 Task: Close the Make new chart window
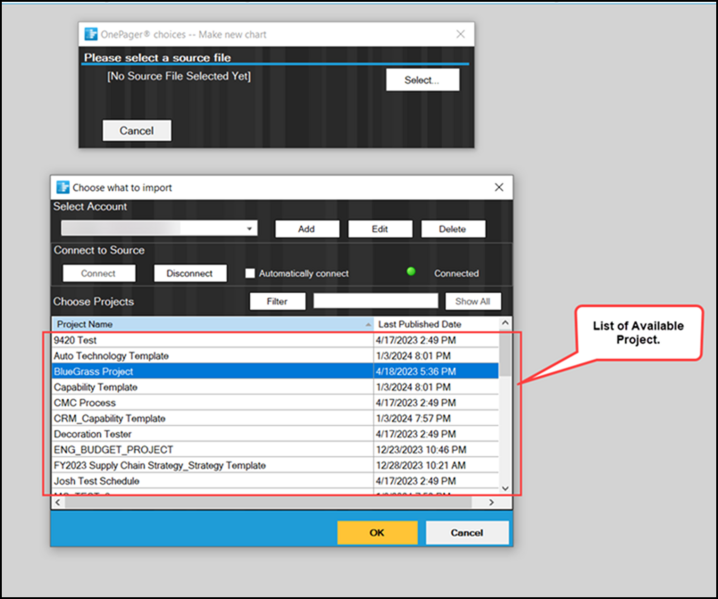pos(461,34)
